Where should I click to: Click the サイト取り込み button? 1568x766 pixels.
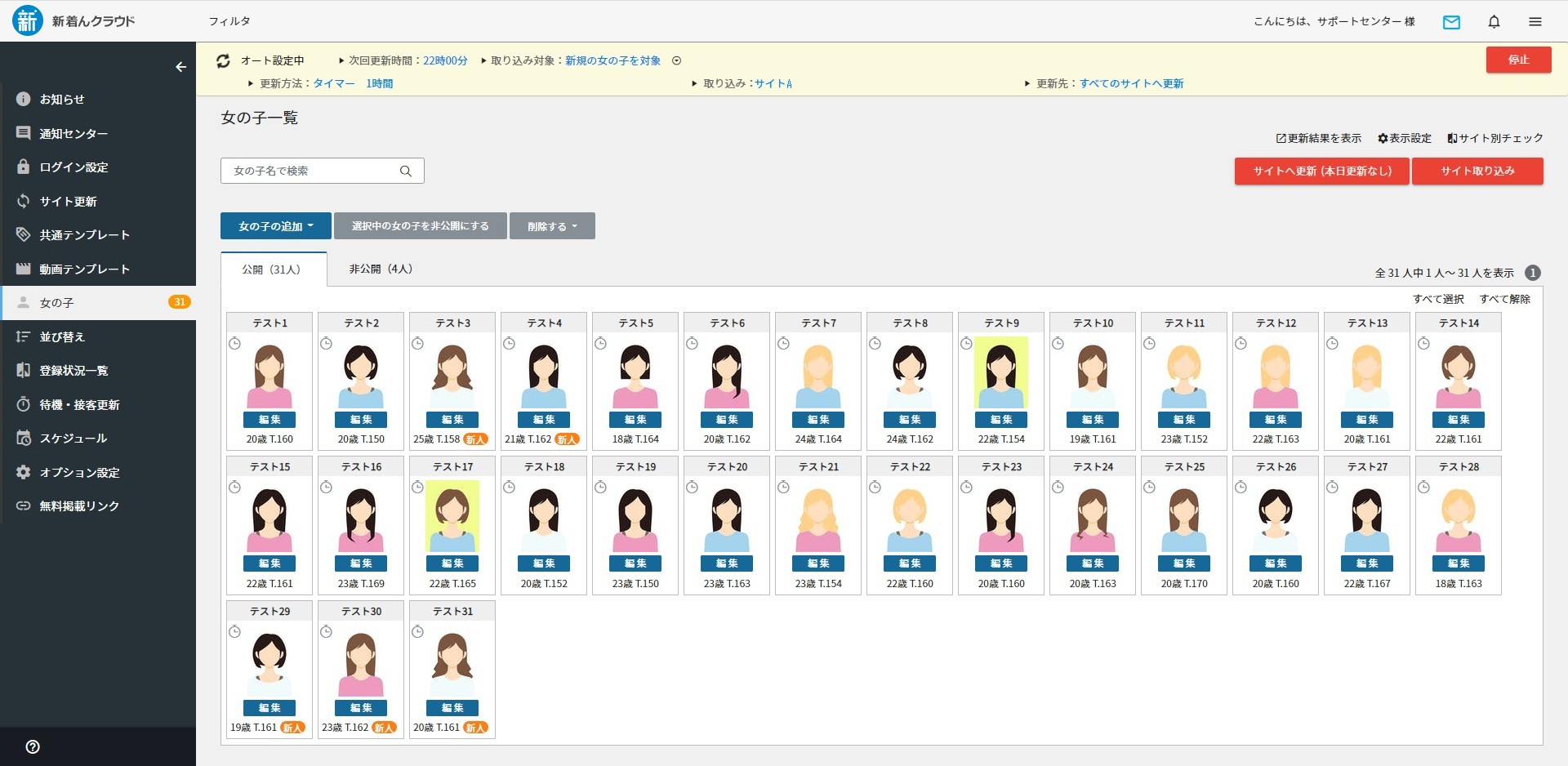(1477, 171)
